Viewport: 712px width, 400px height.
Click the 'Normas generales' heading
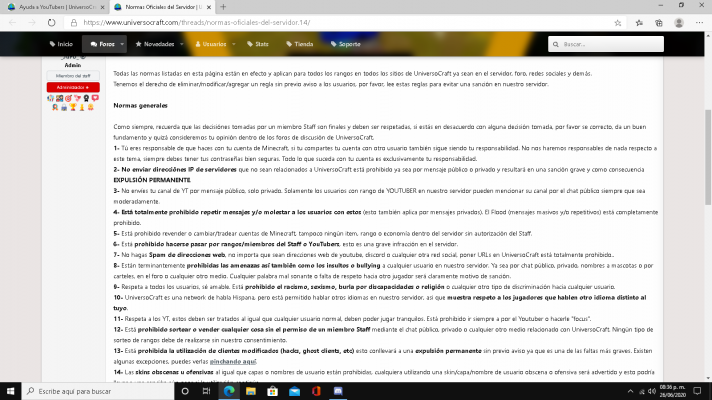point(140,105)
